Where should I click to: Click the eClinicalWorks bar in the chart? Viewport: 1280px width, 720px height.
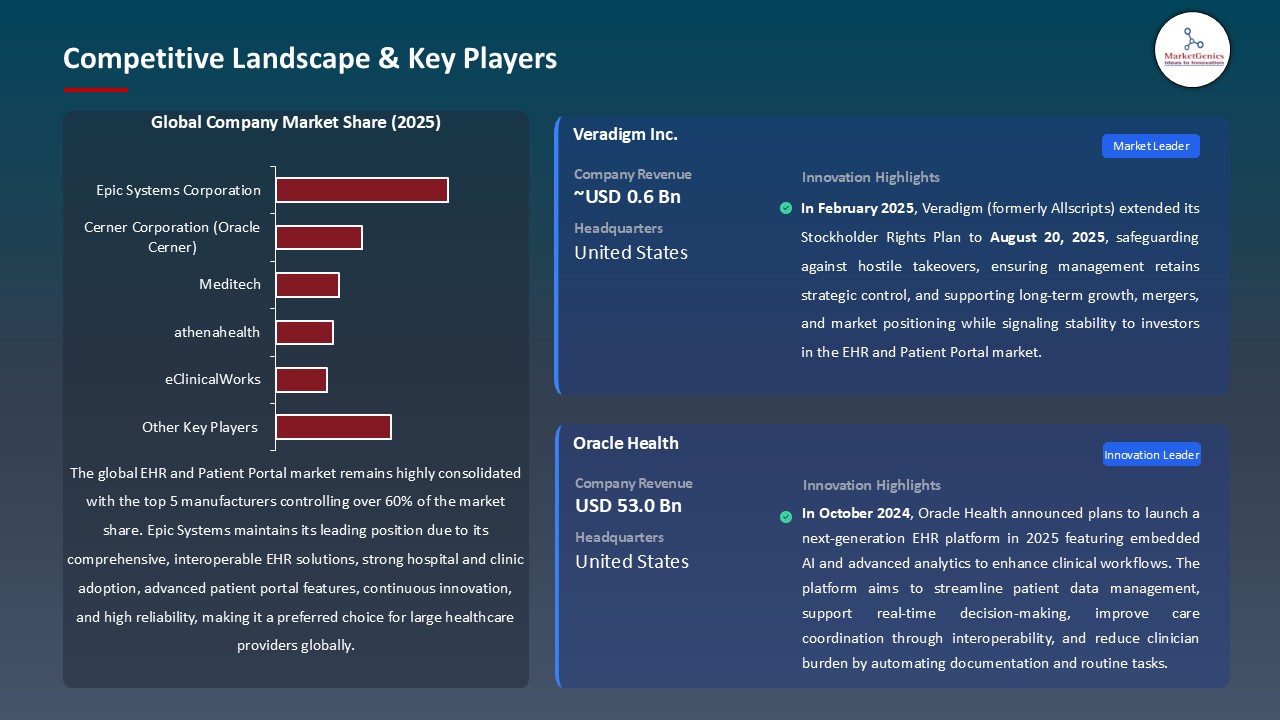pyautogui.click(x=302, y=379)
